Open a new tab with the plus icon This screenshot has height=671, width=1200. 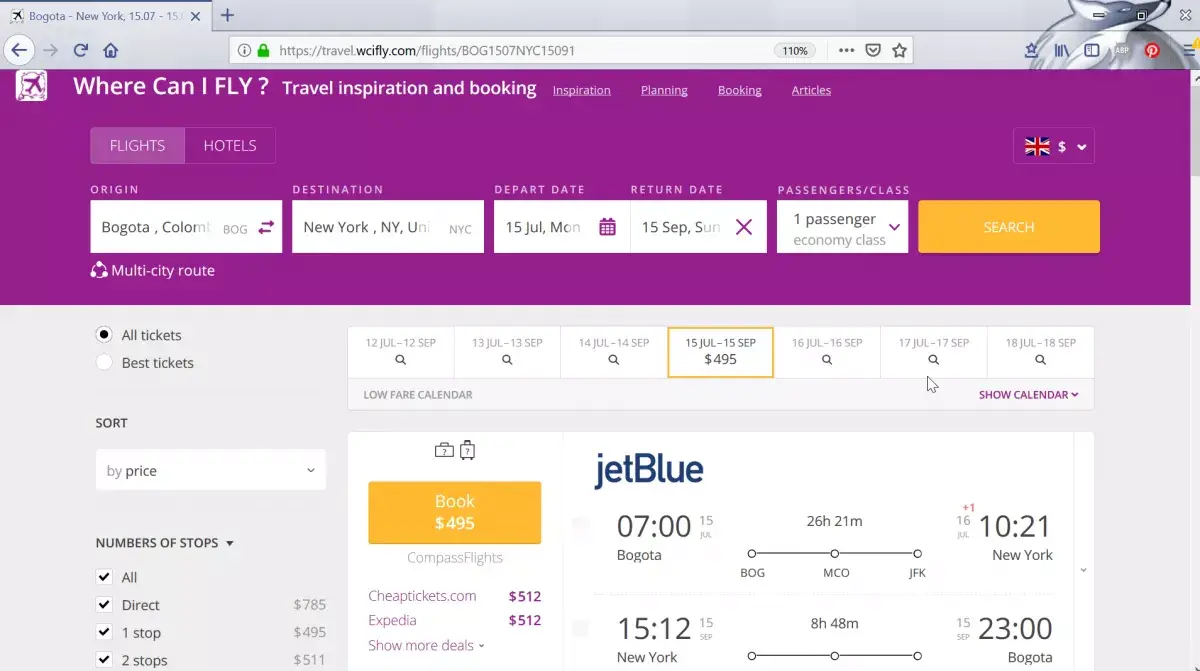(228, 15)
